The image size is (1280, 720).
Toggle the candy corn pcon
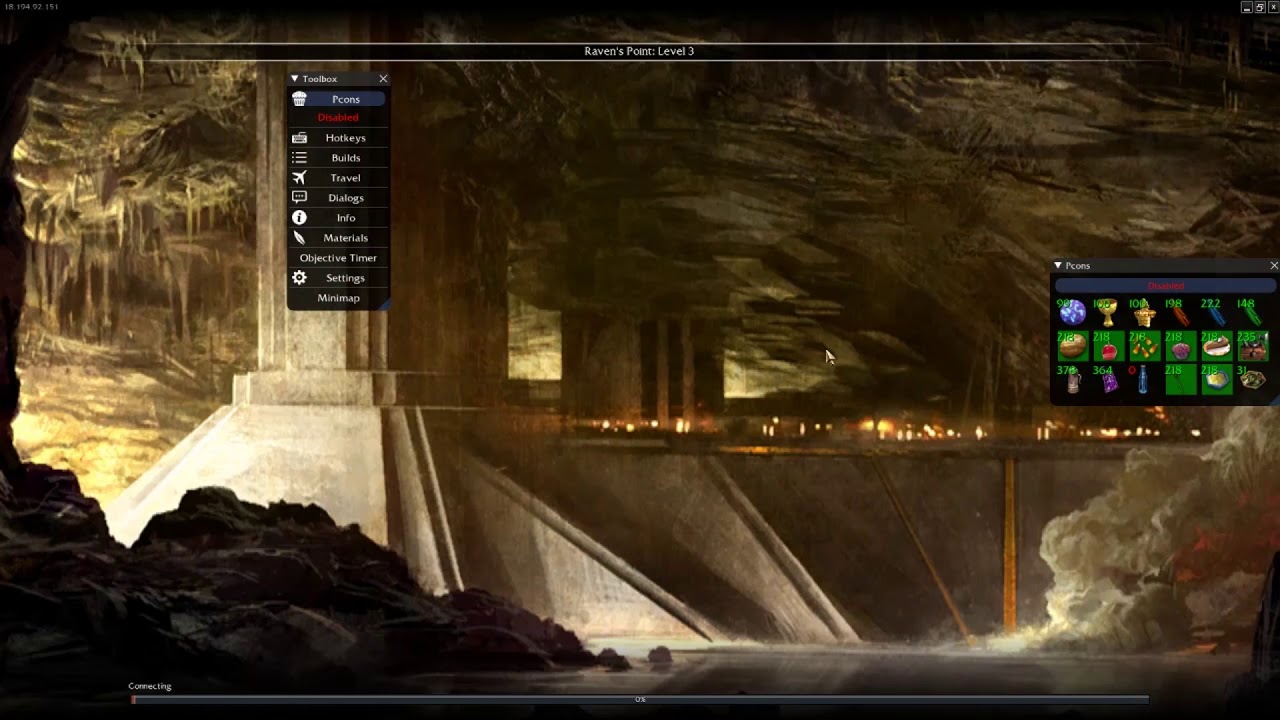pos(1144,346)
